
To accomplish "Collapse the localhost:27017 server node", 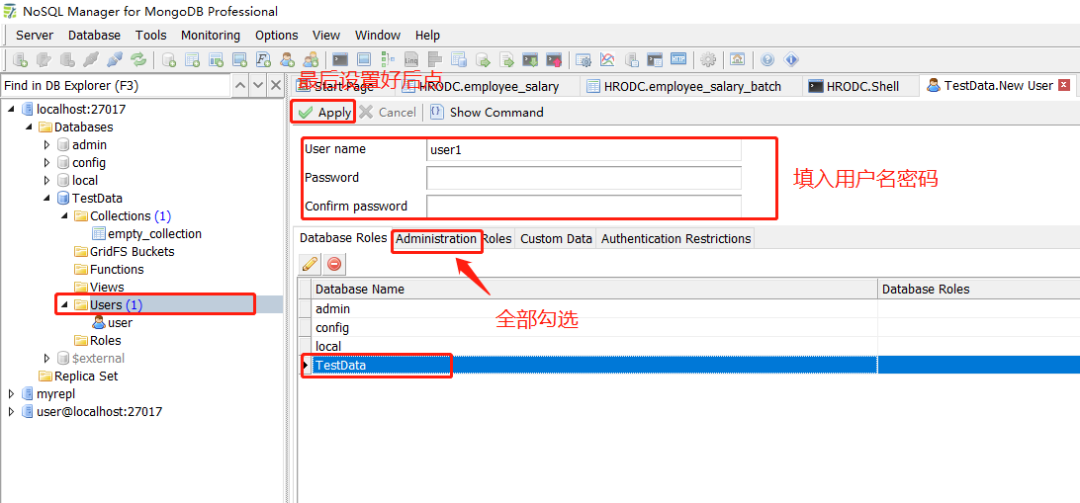I will point(11,109).
